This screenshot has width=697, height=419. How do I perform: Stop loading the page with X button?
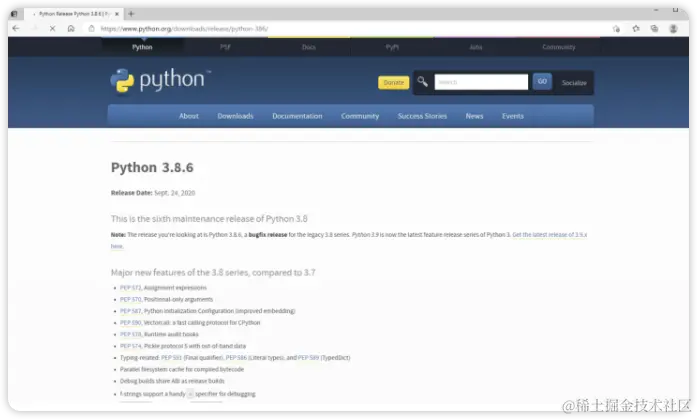[x=52, y=28]
